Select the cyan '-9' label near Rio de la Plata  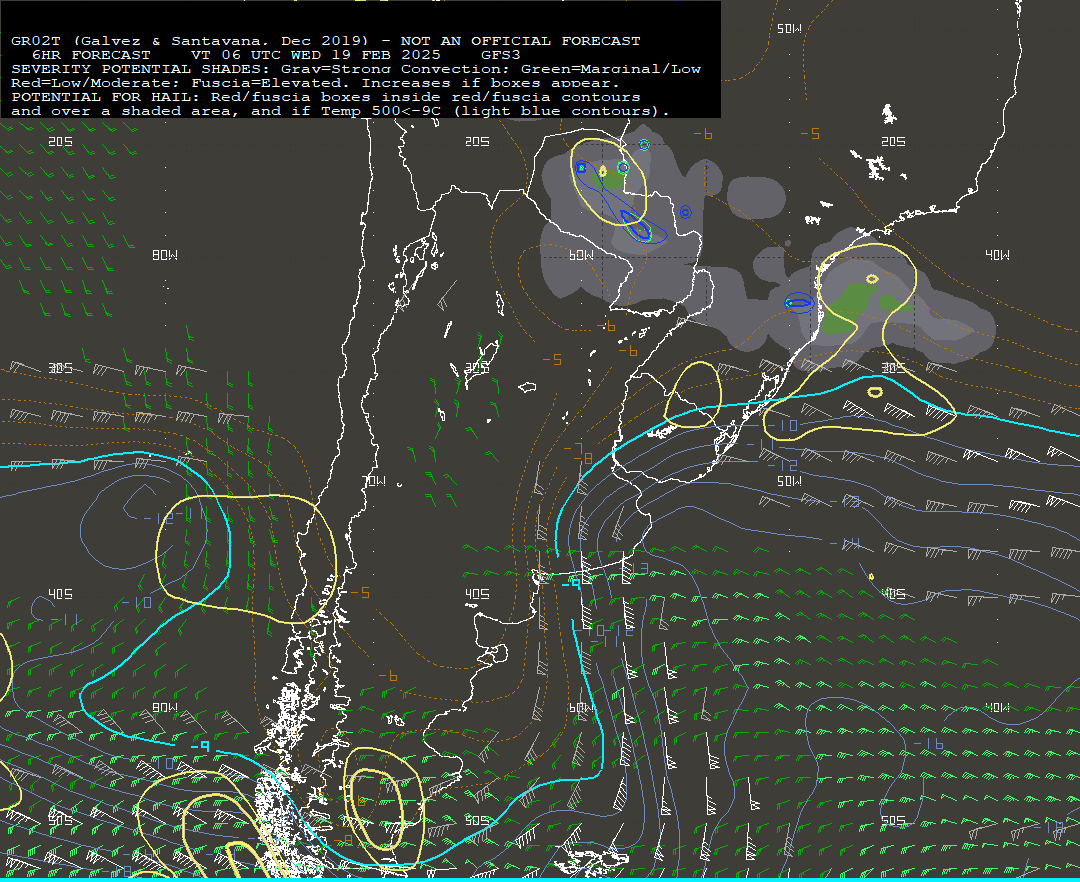pos(571,583)
